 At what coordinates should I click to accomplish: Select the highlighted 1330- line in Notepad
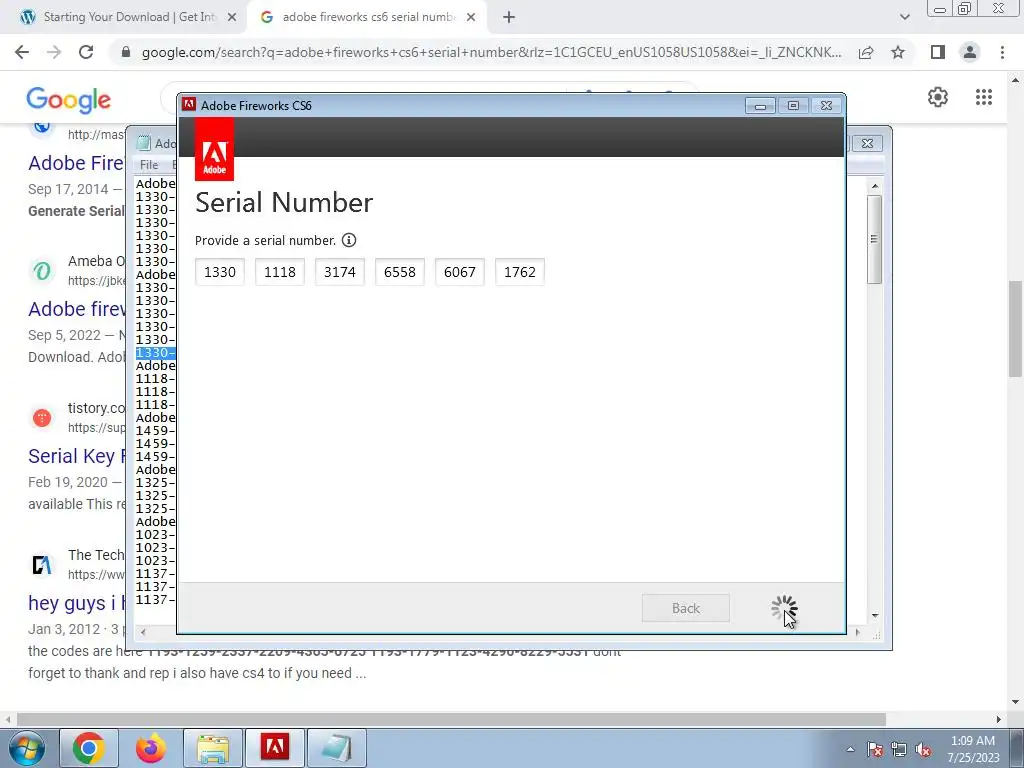155,353
